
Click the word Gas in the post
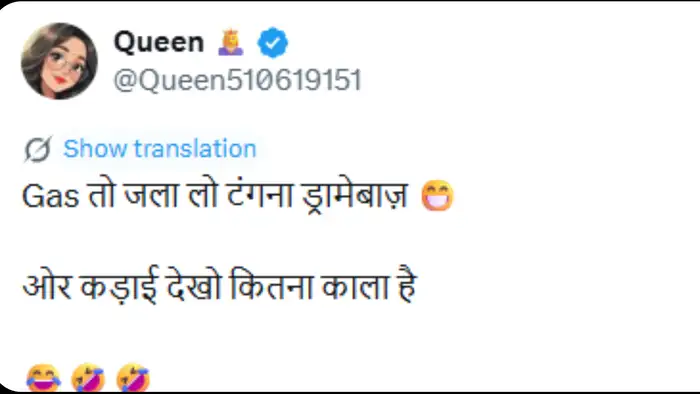pyautogui.click(x=50, y=196)
